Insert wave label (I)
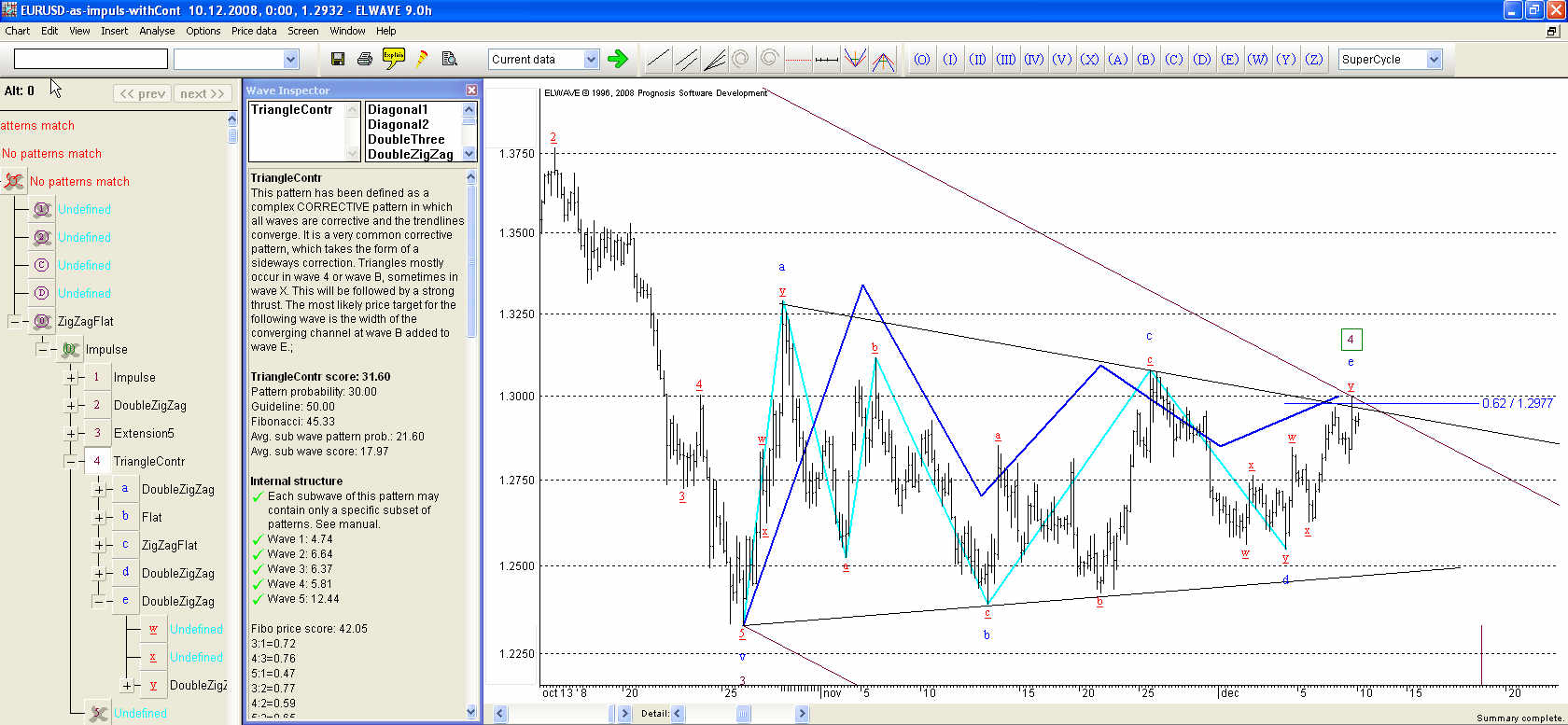 (950, 59)
